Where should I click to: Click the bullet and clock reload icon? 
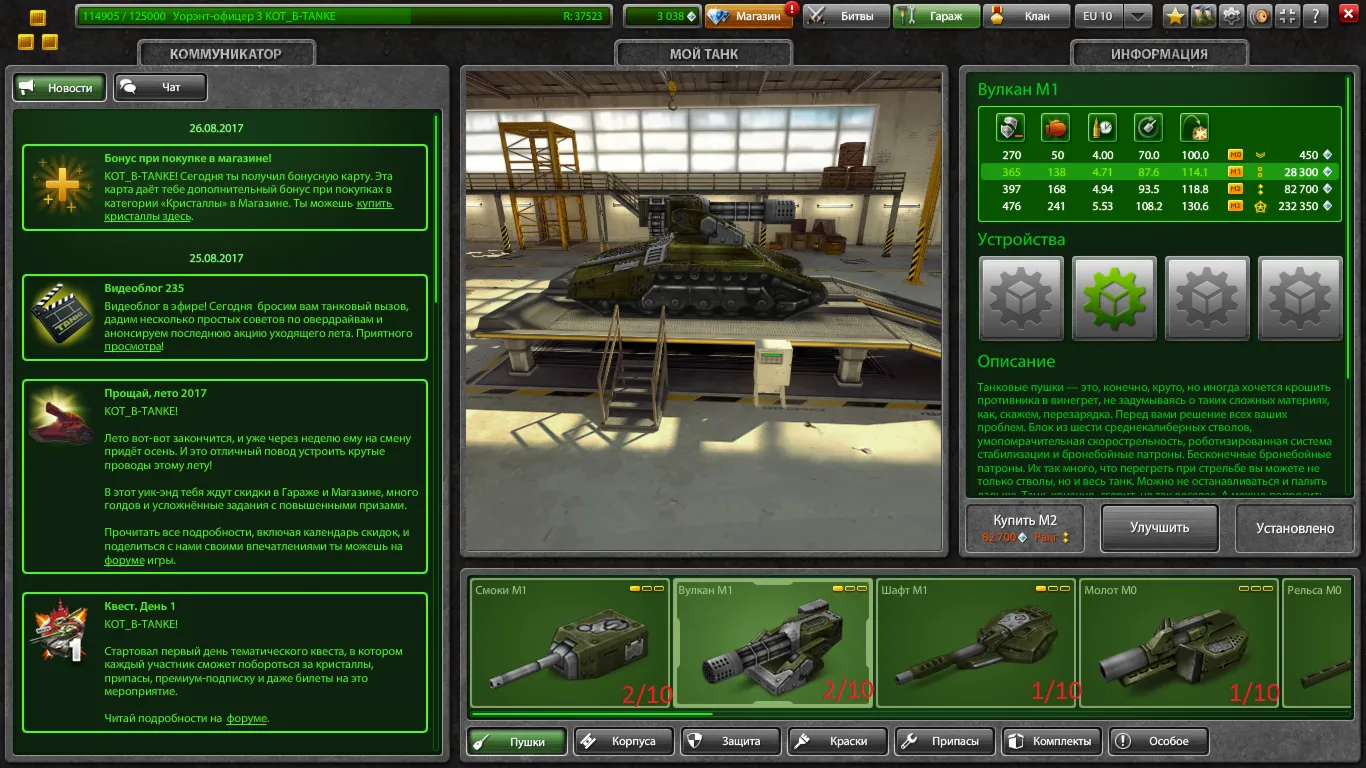(x=1102, y=128)
